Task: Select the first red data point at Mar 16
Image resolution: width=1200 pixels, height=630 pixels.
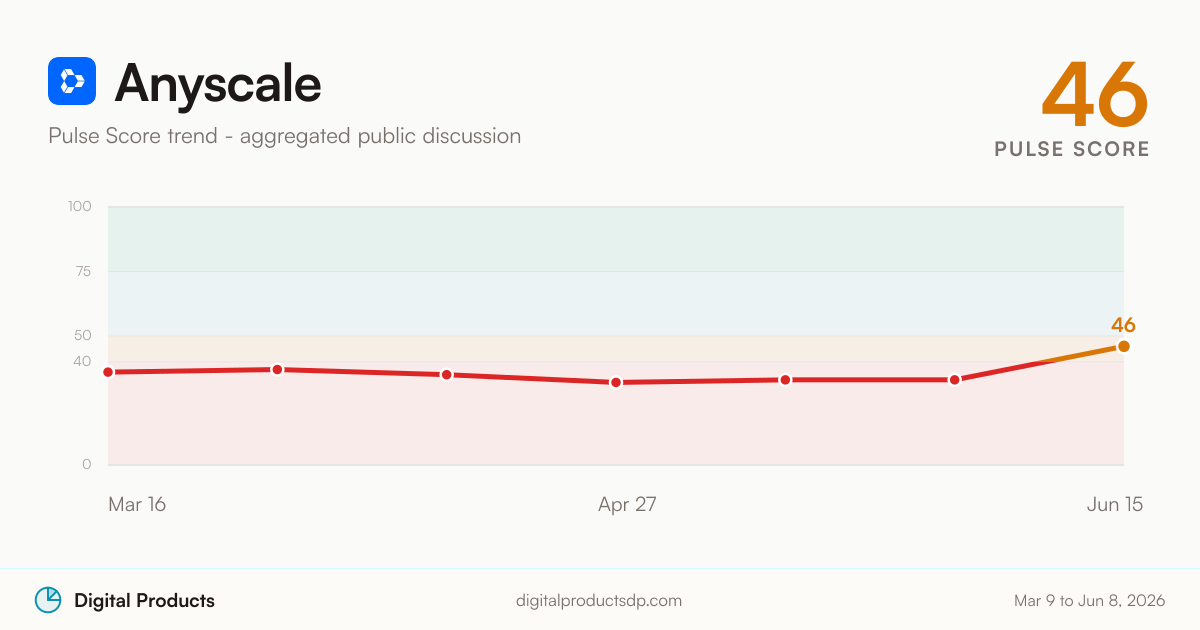Action: (108, 372)
